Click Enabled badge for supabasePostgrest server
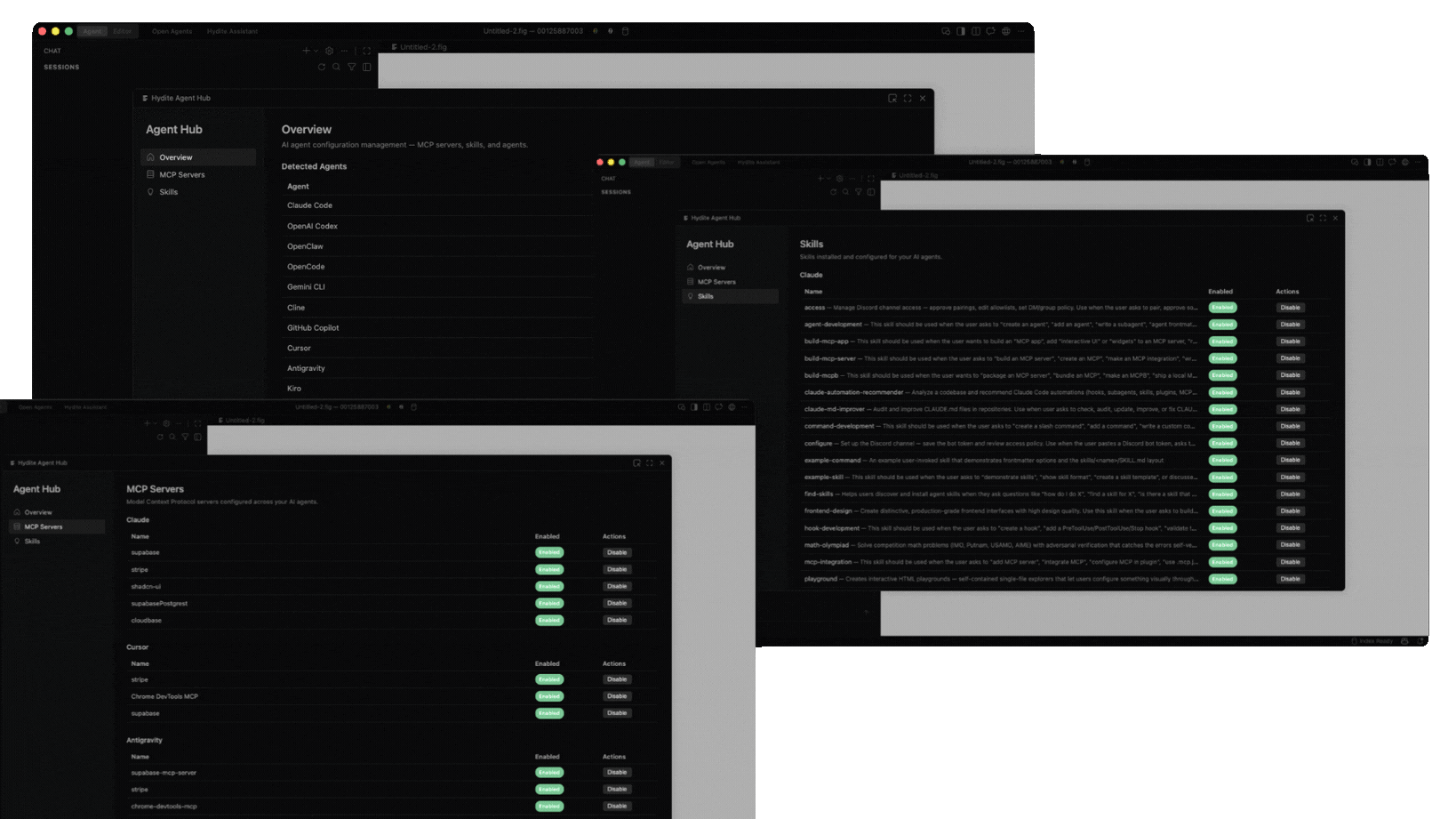This screenshot has height=819, width=1456. click(549, 604)
